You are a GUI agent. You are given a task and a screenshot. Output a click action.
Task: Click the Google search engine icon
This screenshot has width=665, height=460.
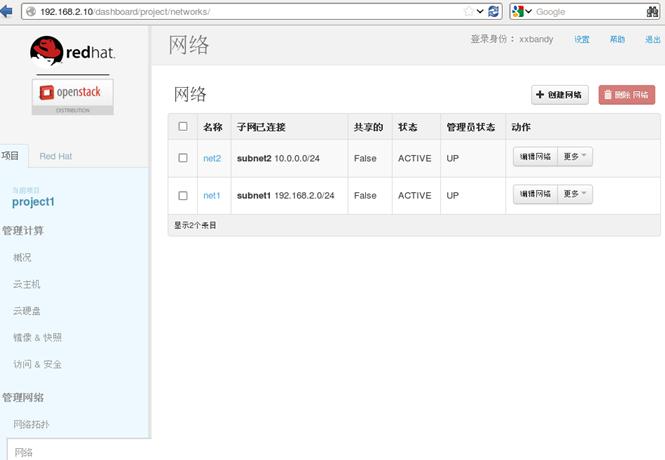(x=518, y=11)
